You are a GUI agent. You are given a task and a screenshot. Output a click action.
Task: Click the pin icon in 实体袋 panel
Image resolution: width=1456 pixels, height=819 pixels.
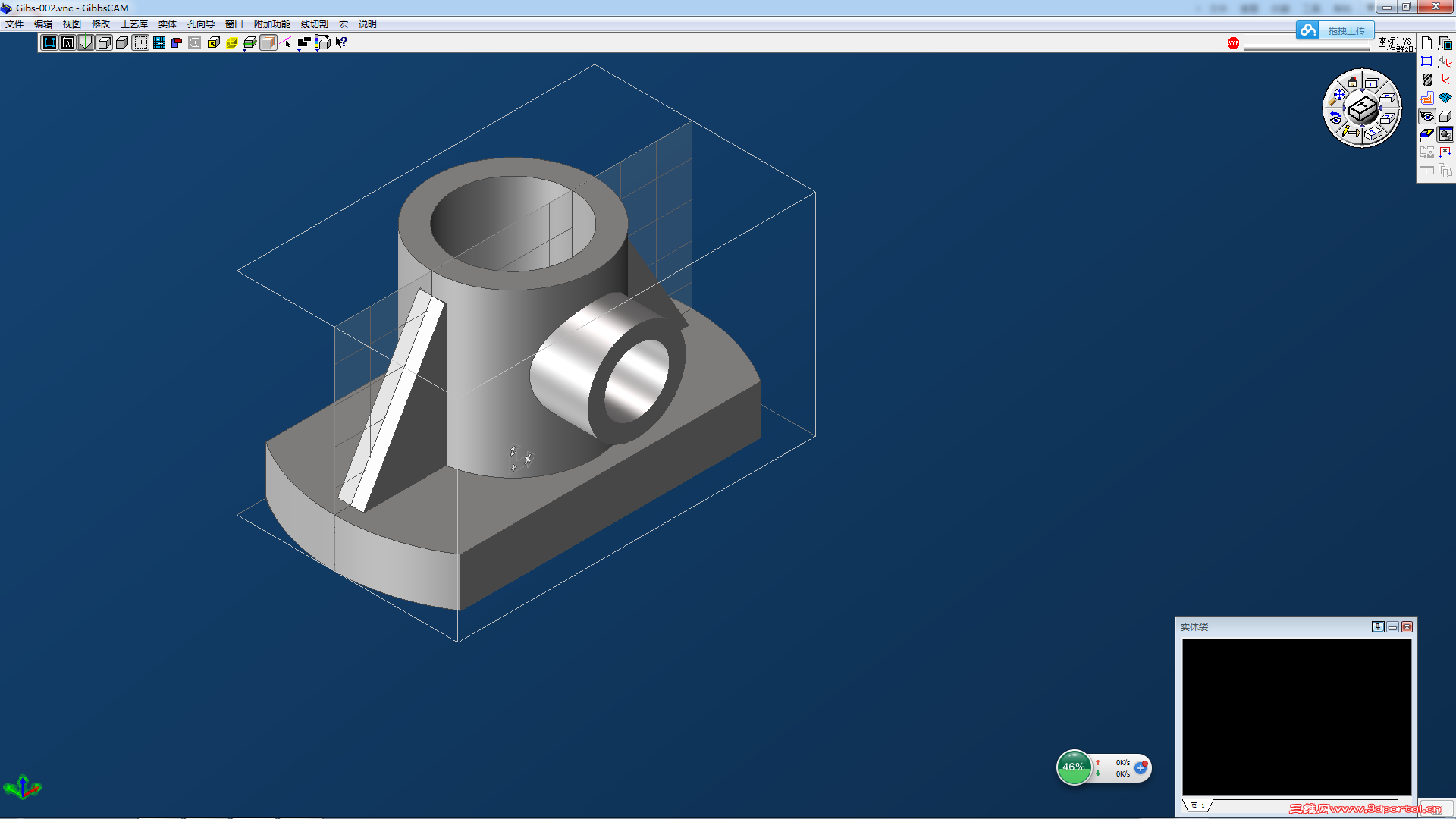click(1378, 626)
